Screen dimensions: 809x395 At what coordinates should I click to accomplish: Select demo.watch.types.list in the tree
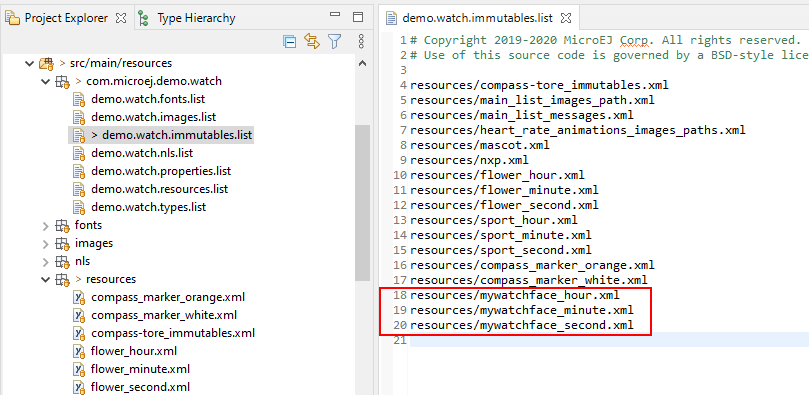coord(149,207)
